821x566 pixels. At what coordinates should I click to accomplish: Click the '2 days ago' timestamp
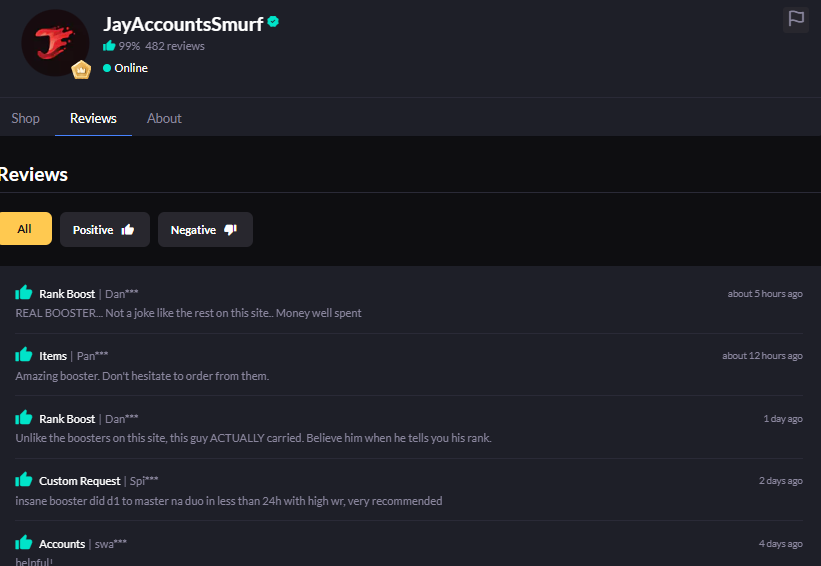click(x=781, y=481)
